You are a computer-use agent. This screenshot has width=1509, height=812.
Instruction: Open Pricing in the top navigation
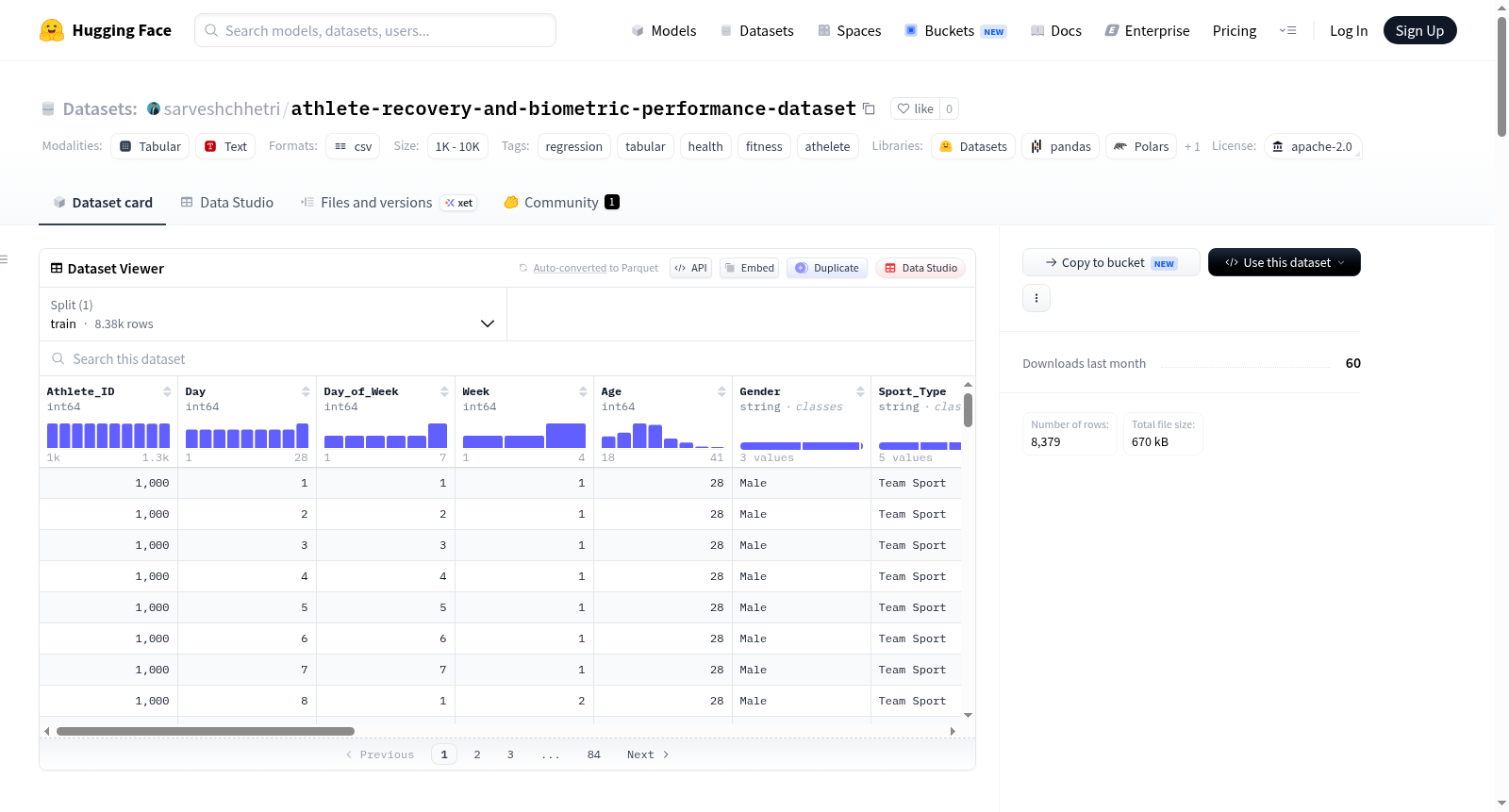(x=1234, y=30)
